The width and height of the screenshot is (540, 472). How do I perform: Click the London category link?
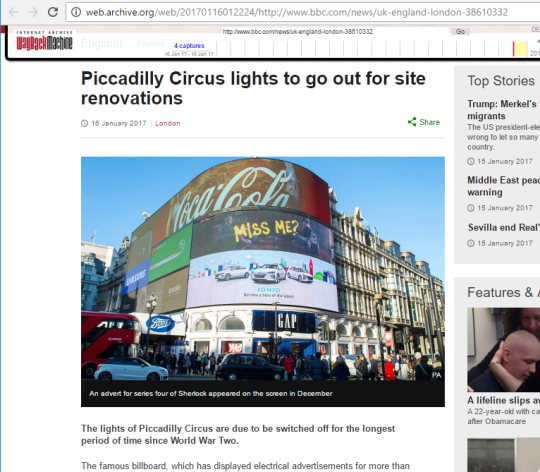(167, 123)
